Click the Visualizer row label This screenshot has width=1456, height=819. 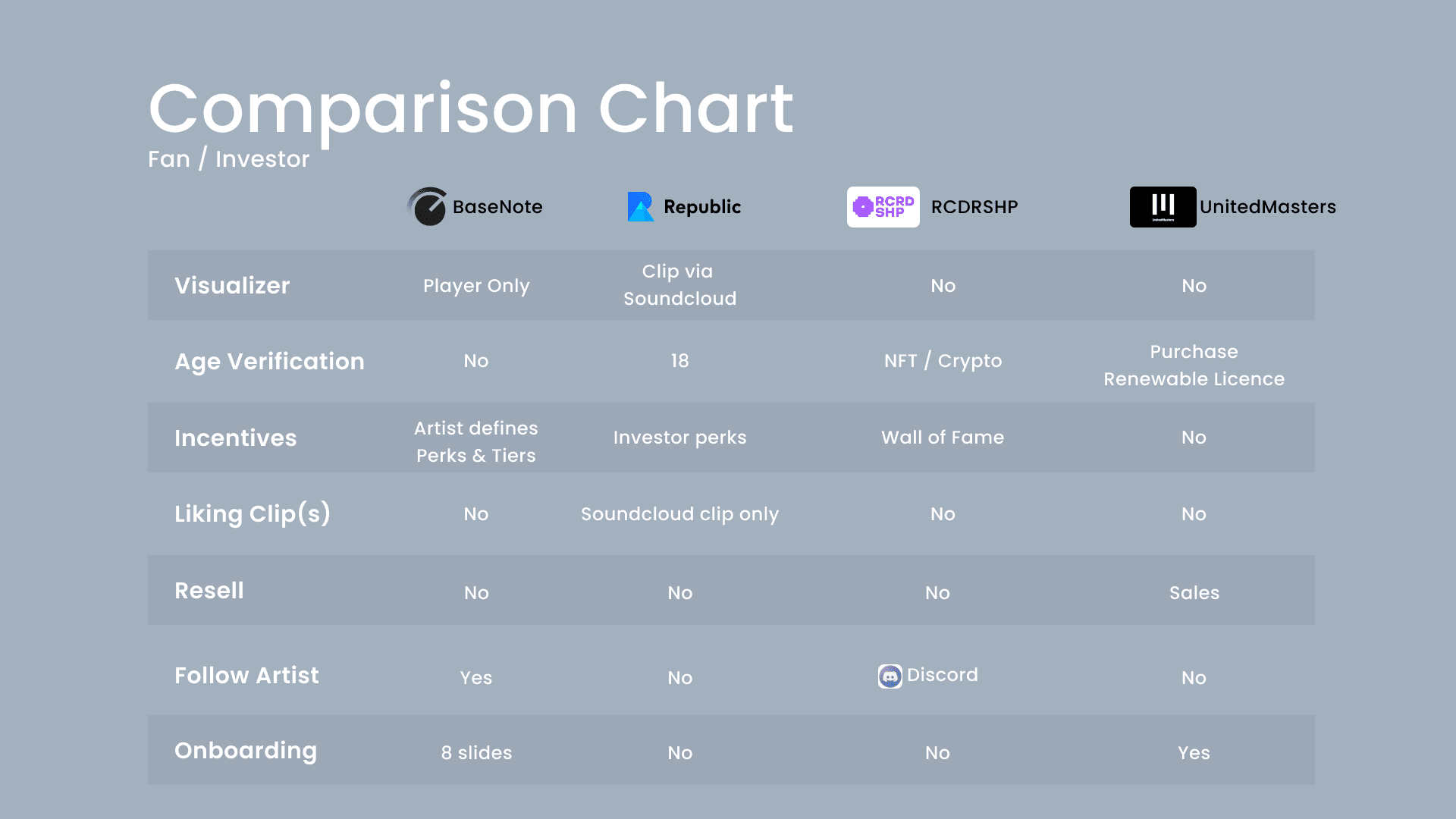click(x=232, y=286)
